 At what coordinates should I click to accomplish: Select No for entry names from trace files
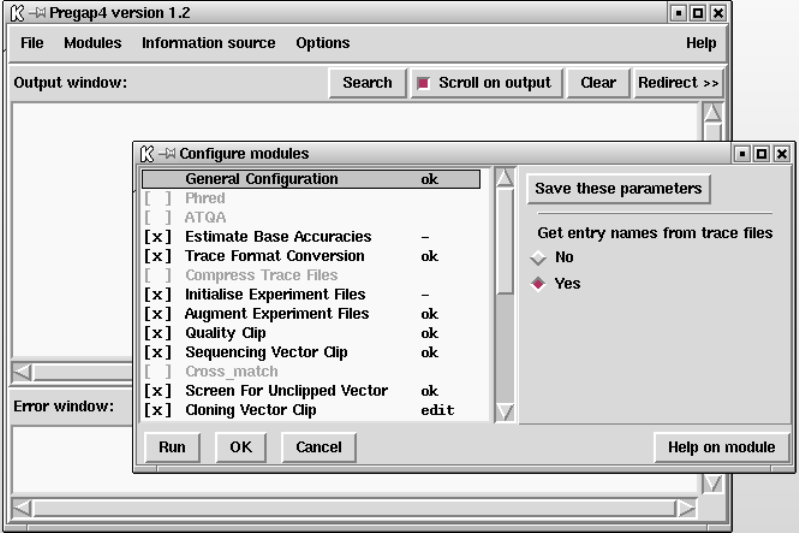pyautogui.click(x=538, y=257)
